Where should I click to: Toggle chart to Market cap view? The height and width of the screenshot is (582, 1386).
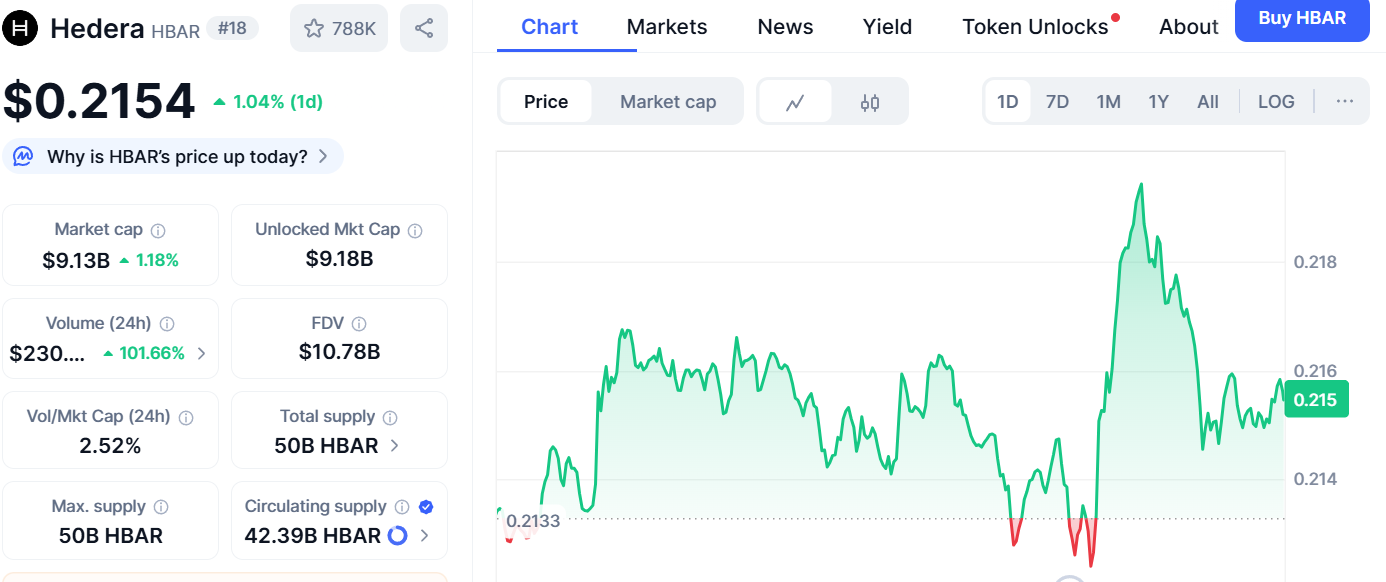(x=668, y=102)
